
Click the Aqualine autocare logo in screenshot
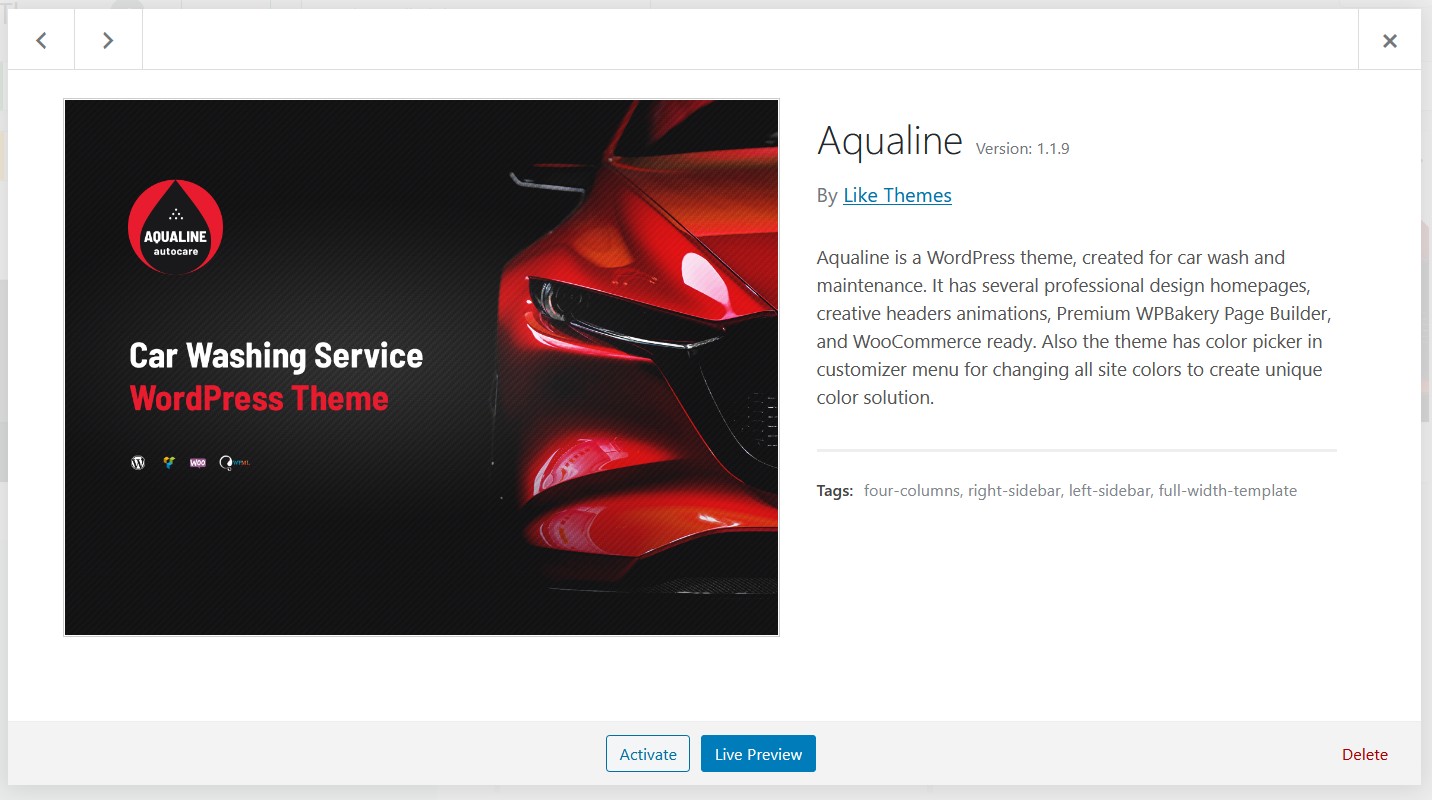(x=175, y=227)
